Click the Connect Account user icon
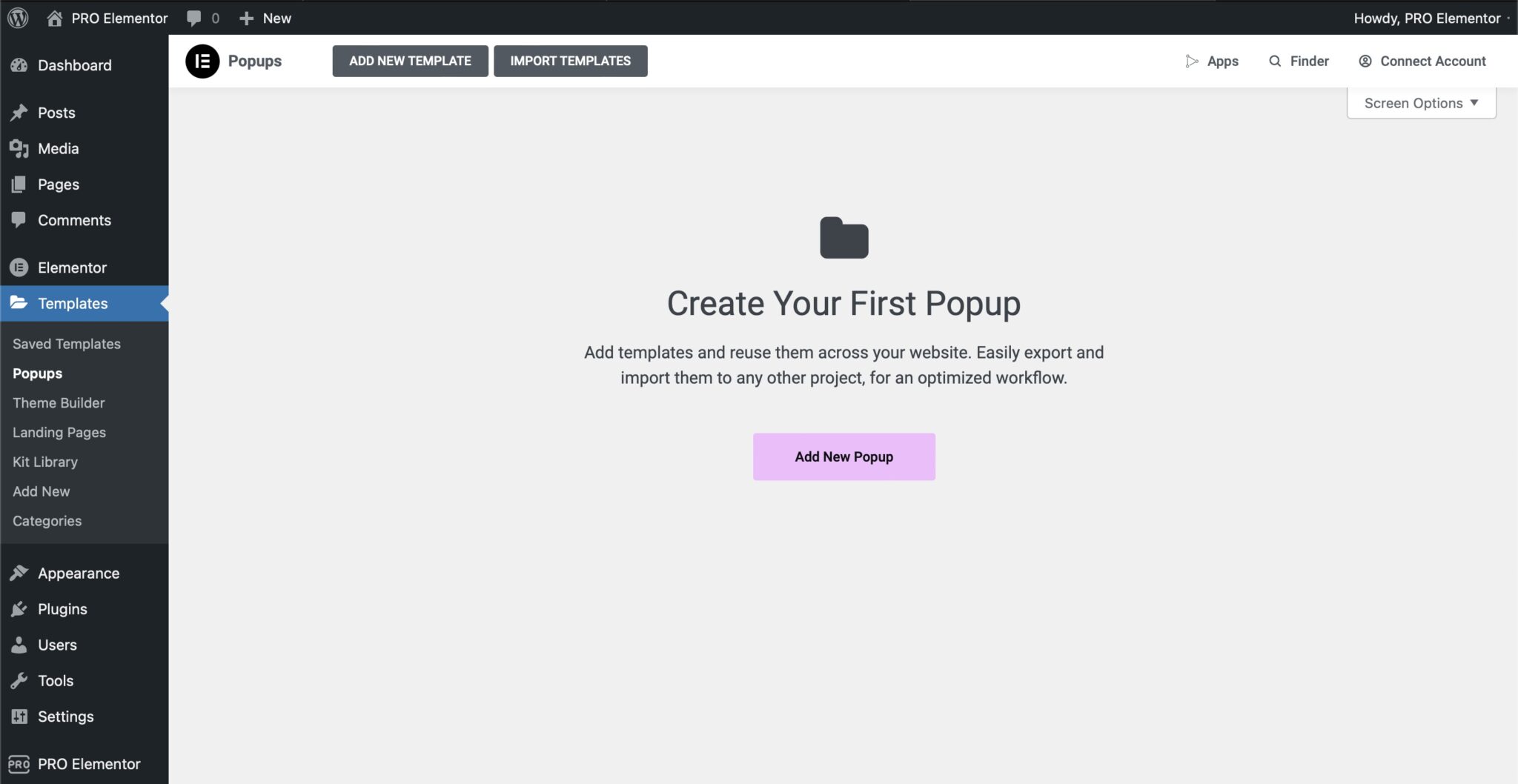The image size is (1518, 784). point(1365,62)
